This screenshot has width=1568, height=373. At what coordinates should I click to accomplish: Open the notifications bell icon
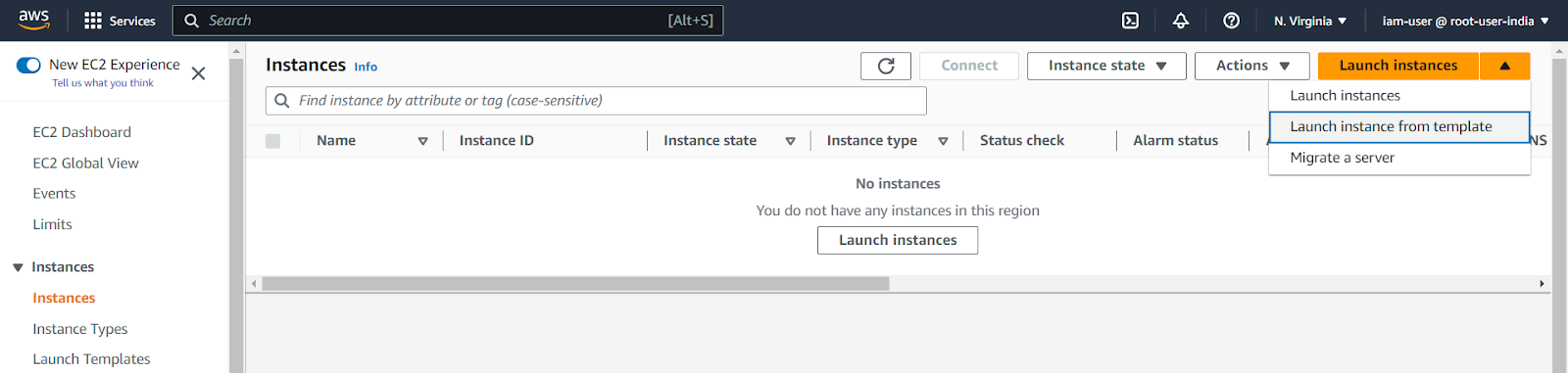(x=1181, y=21)
